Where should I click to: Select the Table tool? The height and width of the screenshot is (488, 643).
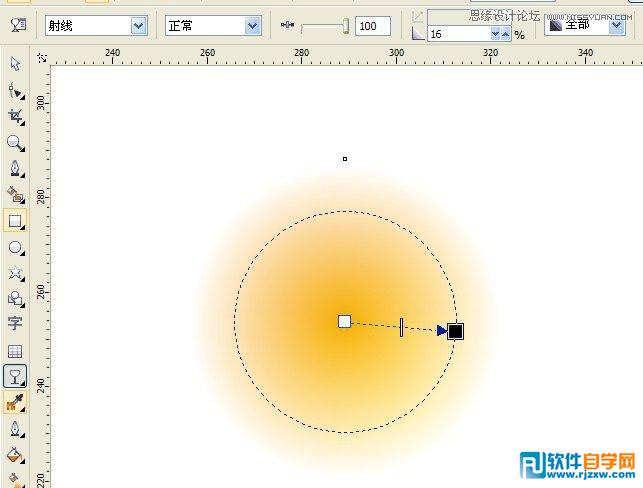coord(15,351)
